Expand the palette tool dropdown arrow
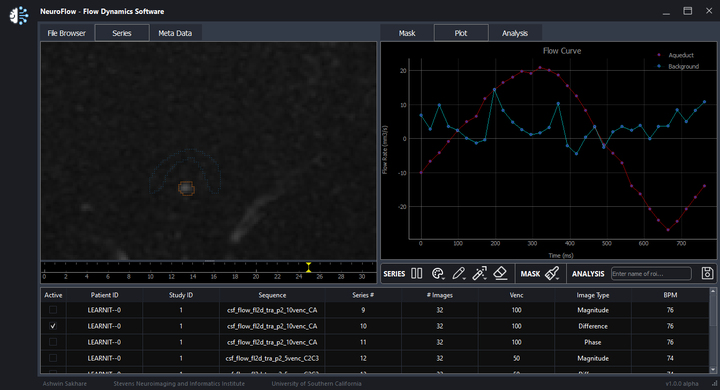This screenshot has width=720, height=390. [x=443, y=278]
